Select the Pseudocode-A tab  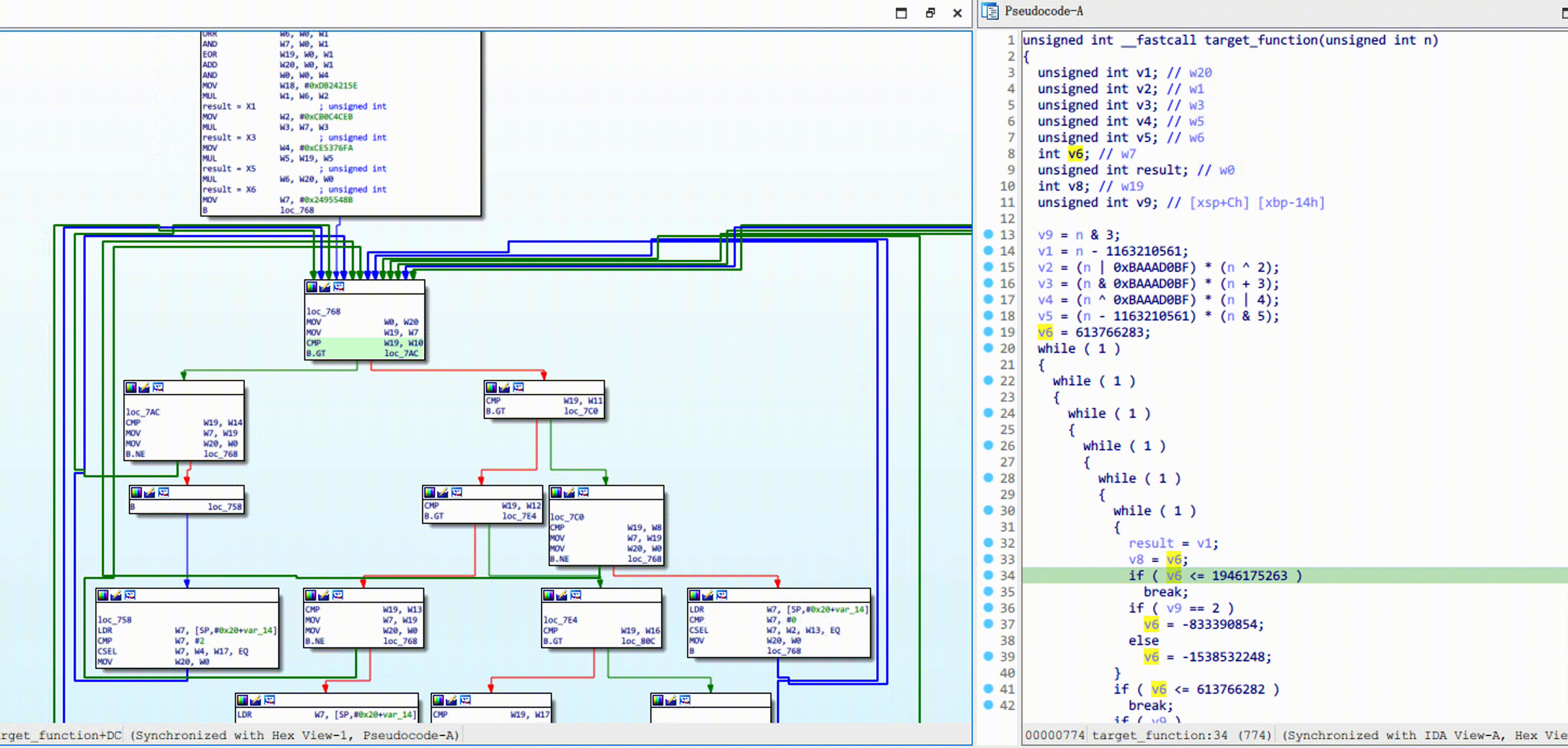(1043, 11)
